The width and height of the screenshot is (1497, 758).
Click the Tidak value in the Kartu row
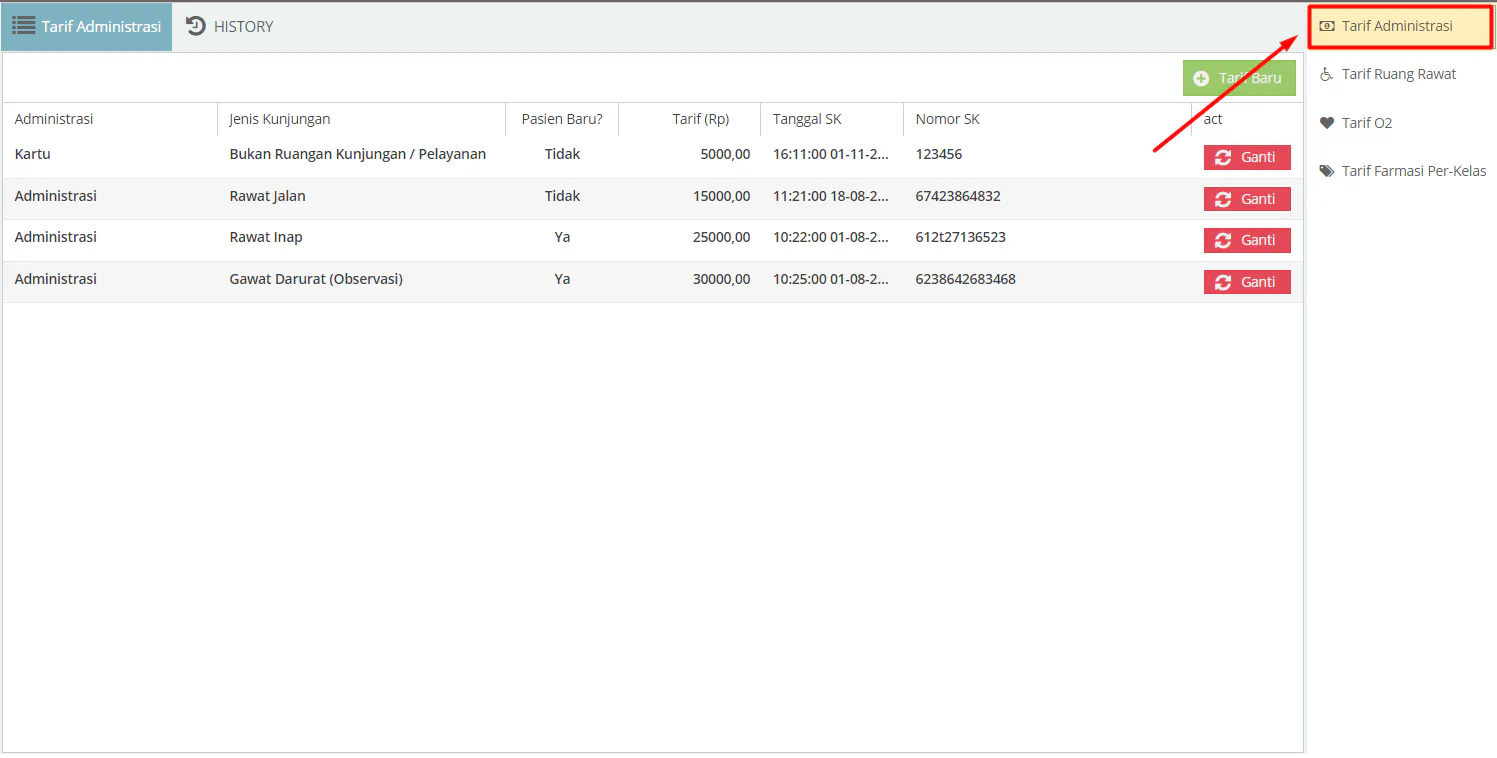[562, 154]
